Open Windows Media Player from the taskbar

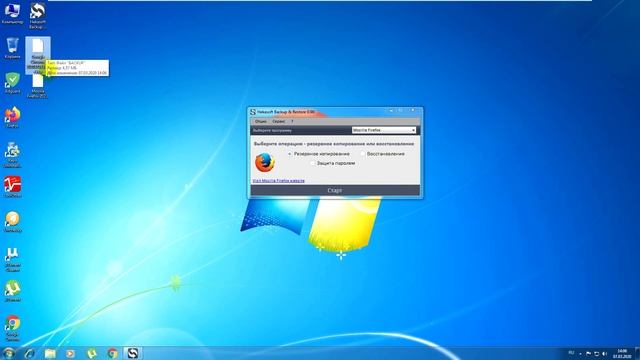(x=70, y=353)
